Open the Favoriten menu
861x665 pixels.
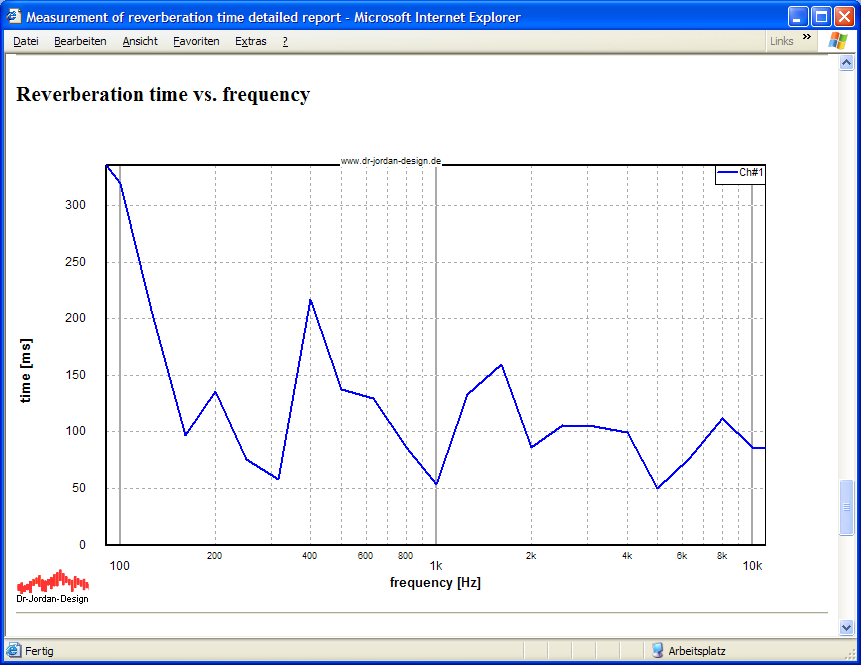click(x=196, y=41)
